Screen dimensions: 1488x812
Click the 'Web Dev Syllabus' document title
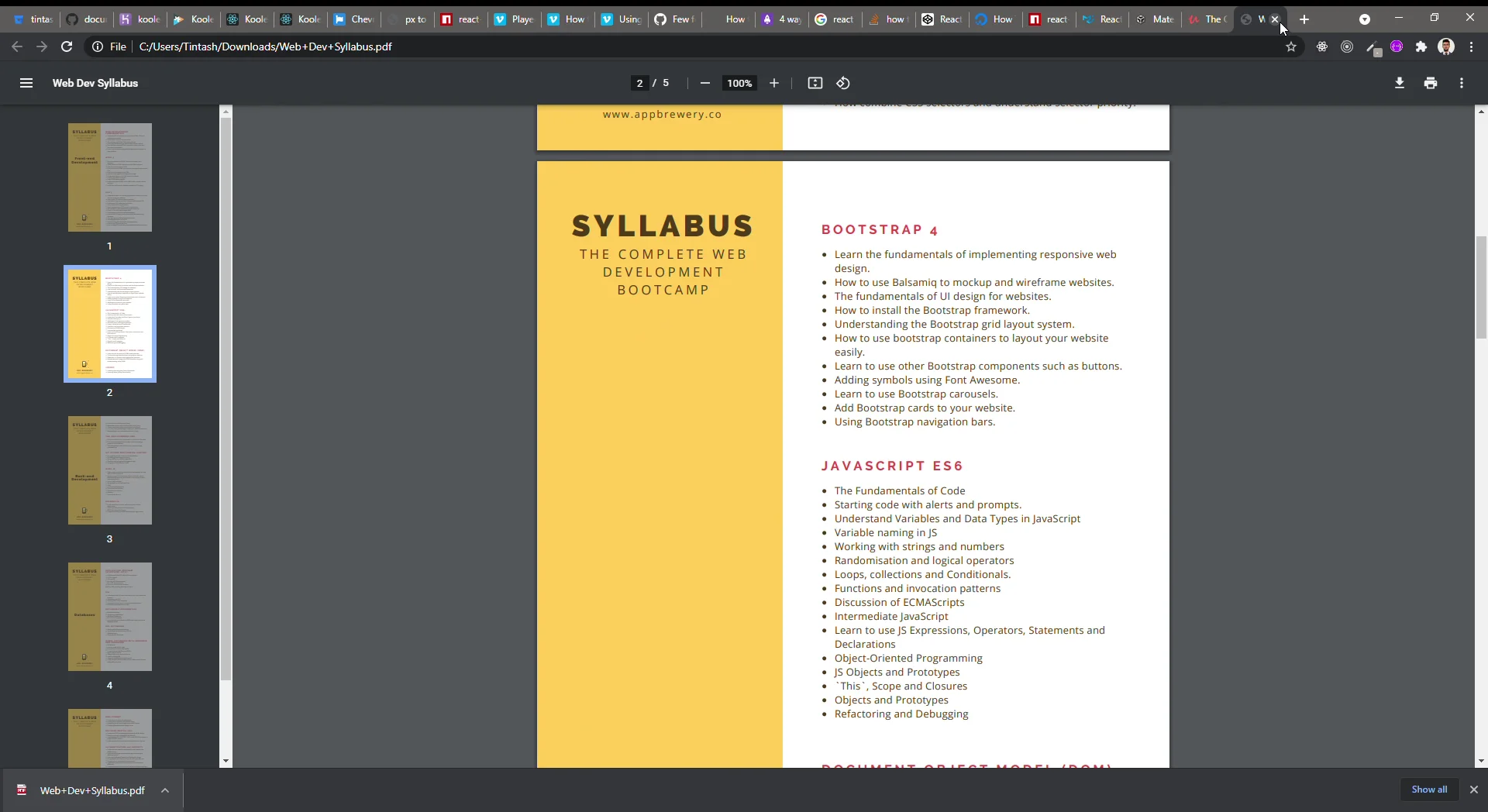click(x=95, y=83)
